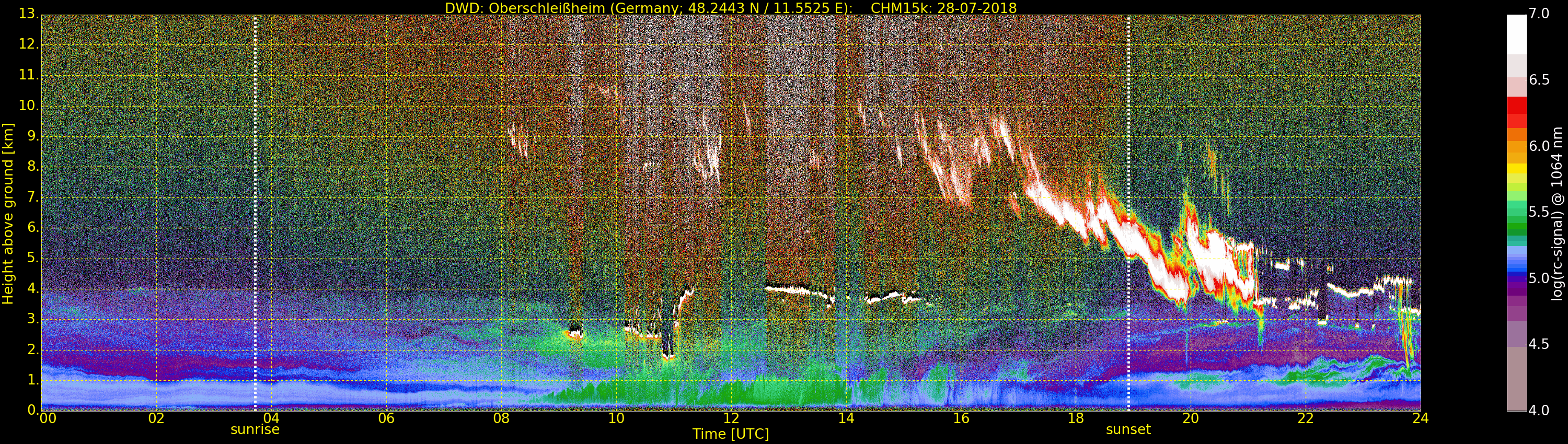Click the colorbar tick label '6.5'

1539,80
